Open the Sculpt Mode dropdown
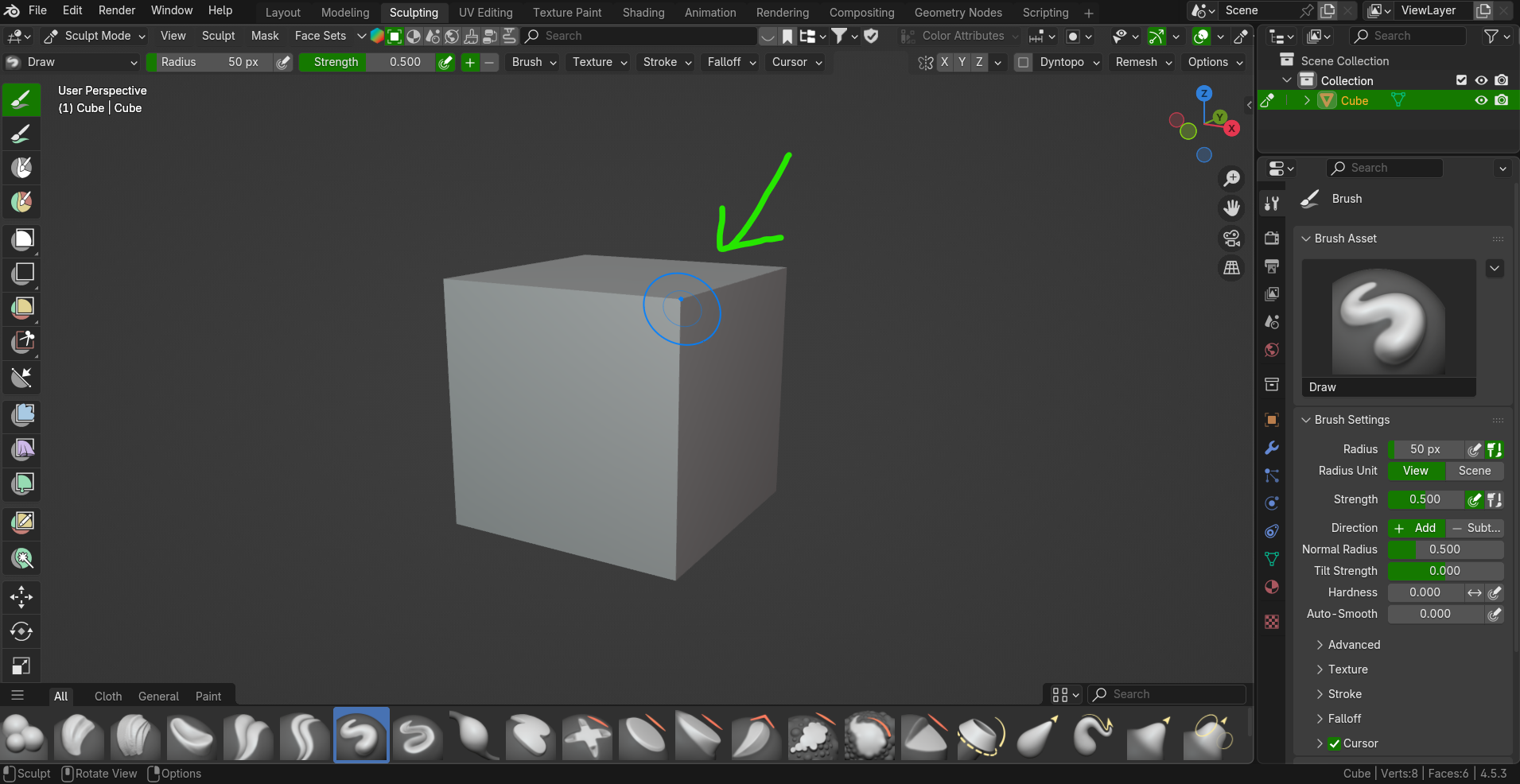 pos(94,36)
